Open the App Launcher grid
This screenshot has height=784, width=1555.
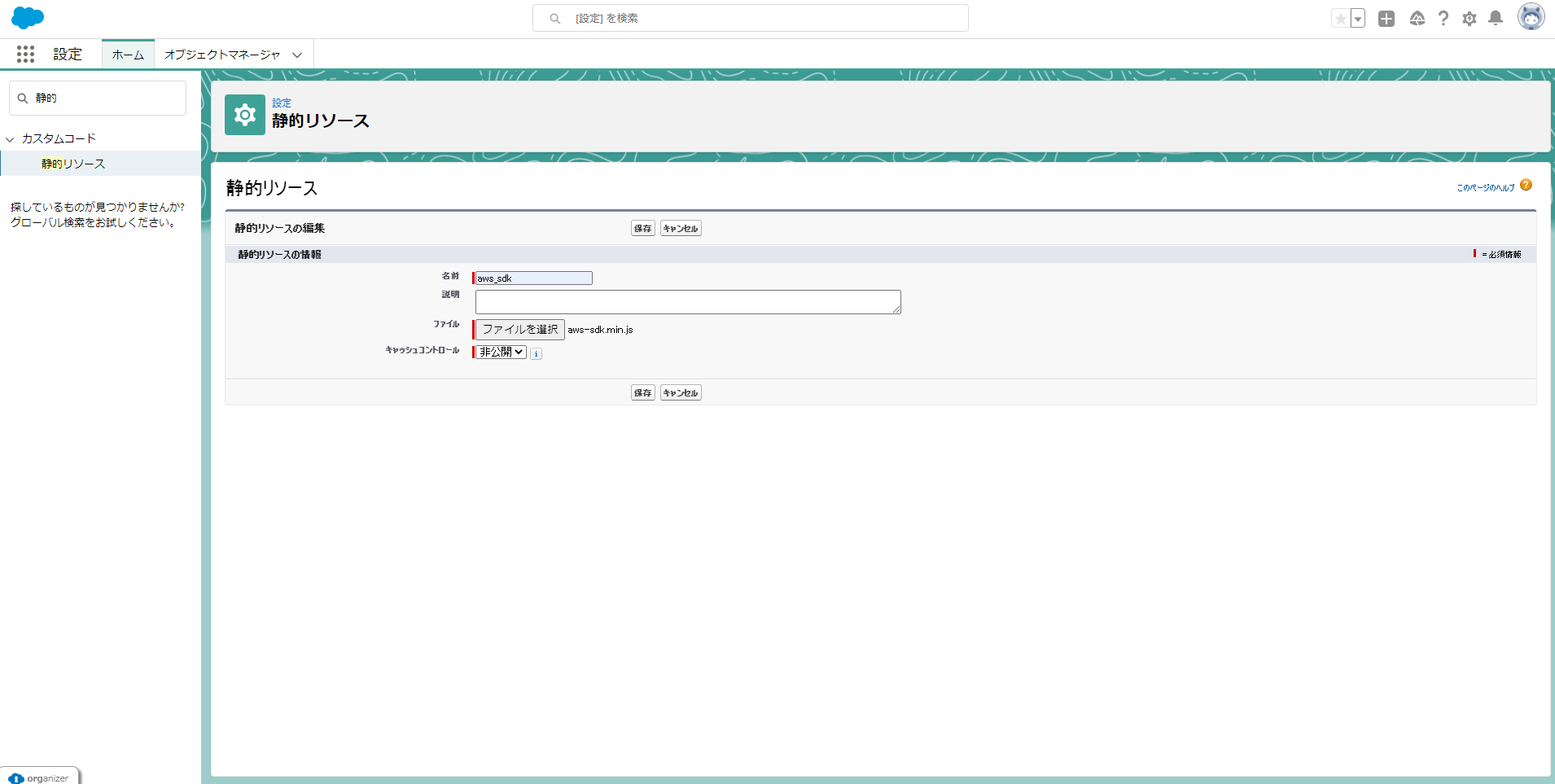click(x=25, y=54)
